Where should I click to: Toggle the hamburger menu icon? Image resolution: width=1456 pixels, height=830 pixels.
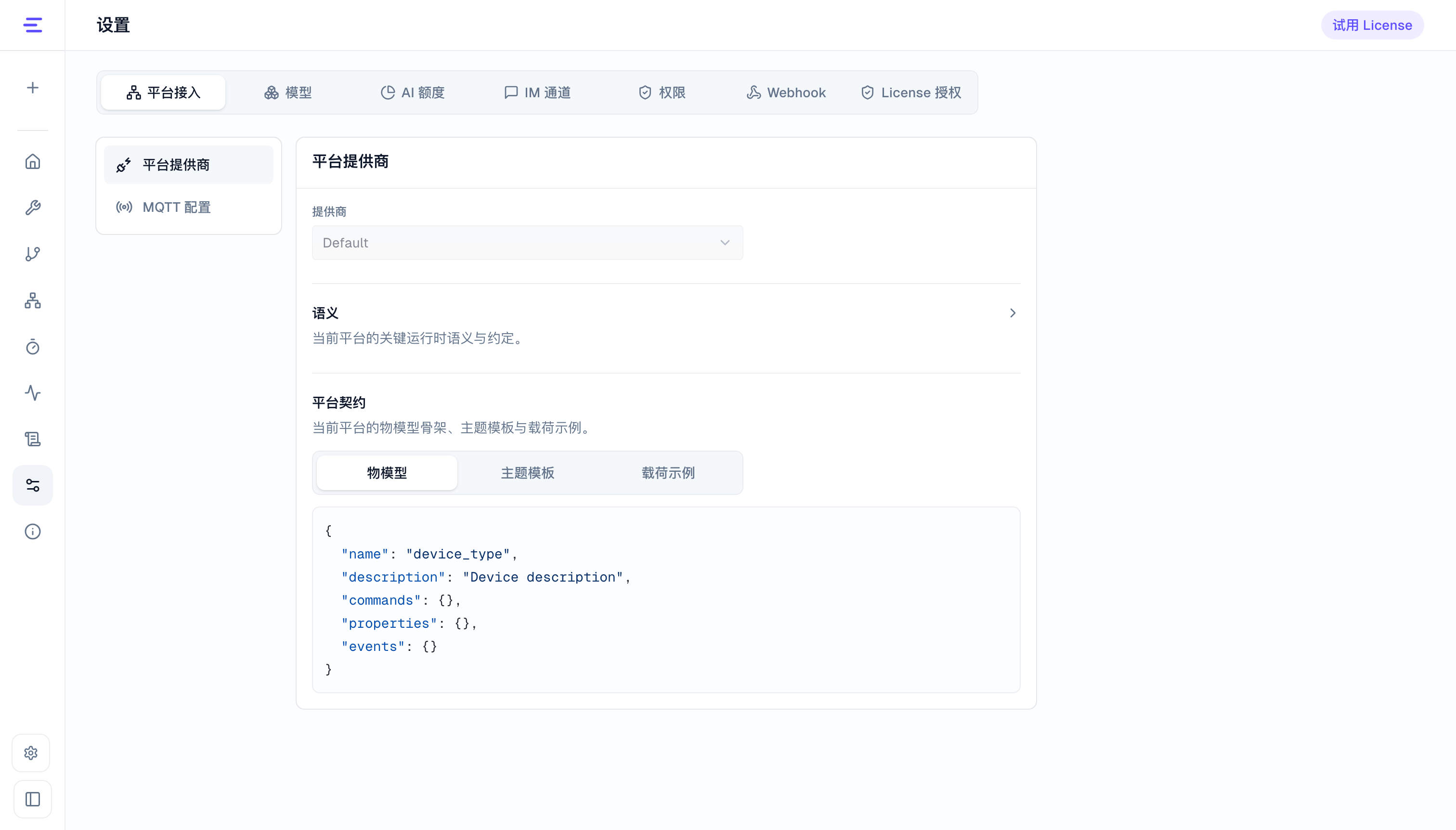pyautogui.click(x=32, y=25)
